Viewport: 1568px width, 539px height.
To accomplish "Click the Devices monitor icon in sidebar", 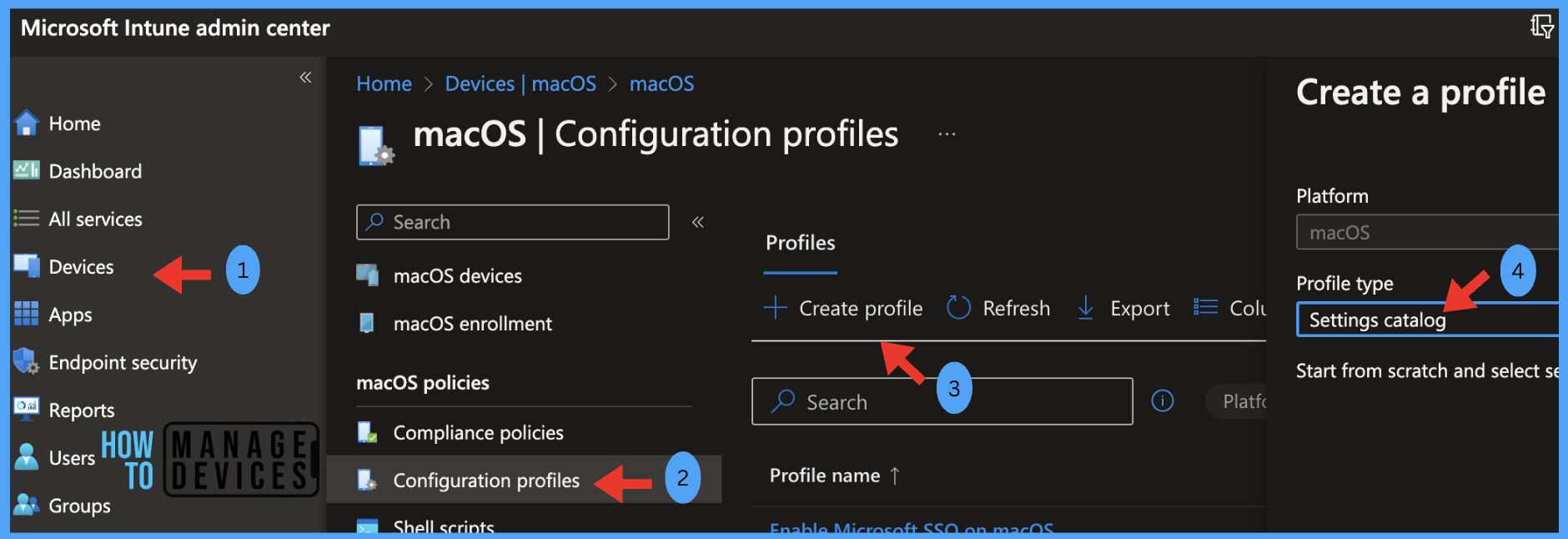I will 27,266.
